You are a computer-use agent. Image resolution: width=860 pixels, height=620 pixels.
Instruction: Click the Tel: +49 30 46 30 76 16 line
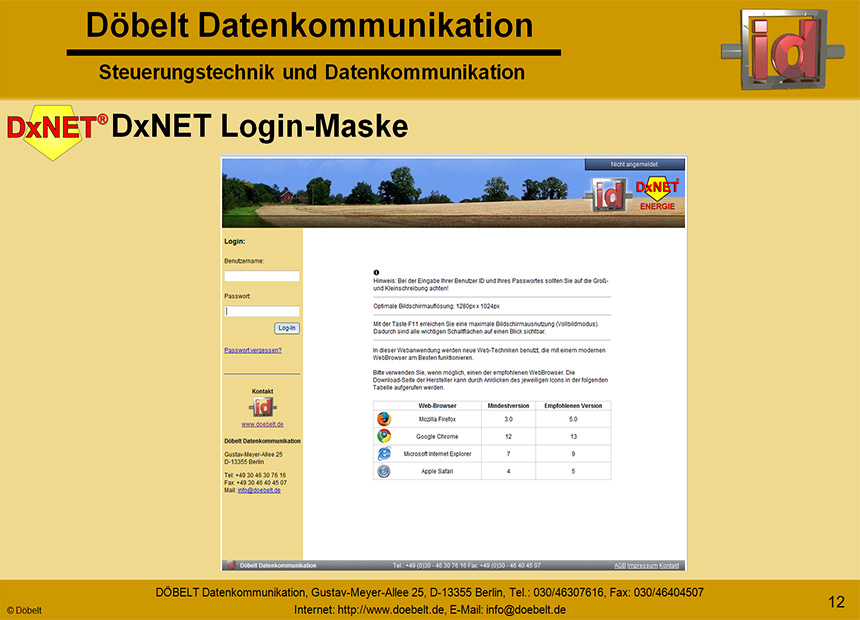(255, 475)
